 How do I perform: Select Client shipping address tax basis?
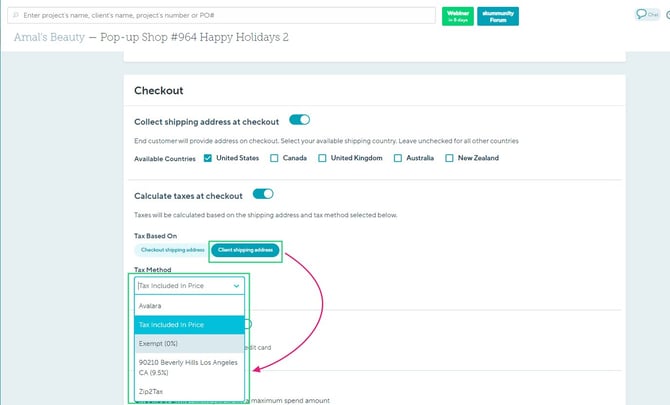click(x=245, y=250)
